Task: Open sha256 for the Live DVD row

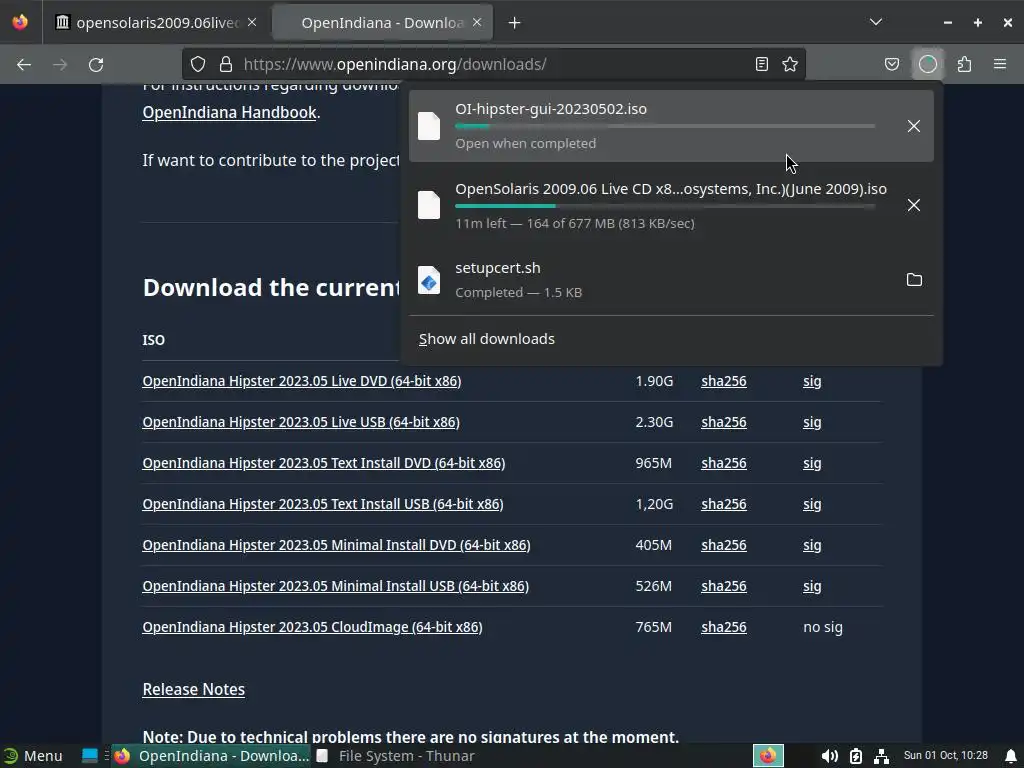Action: click(724, 381)
